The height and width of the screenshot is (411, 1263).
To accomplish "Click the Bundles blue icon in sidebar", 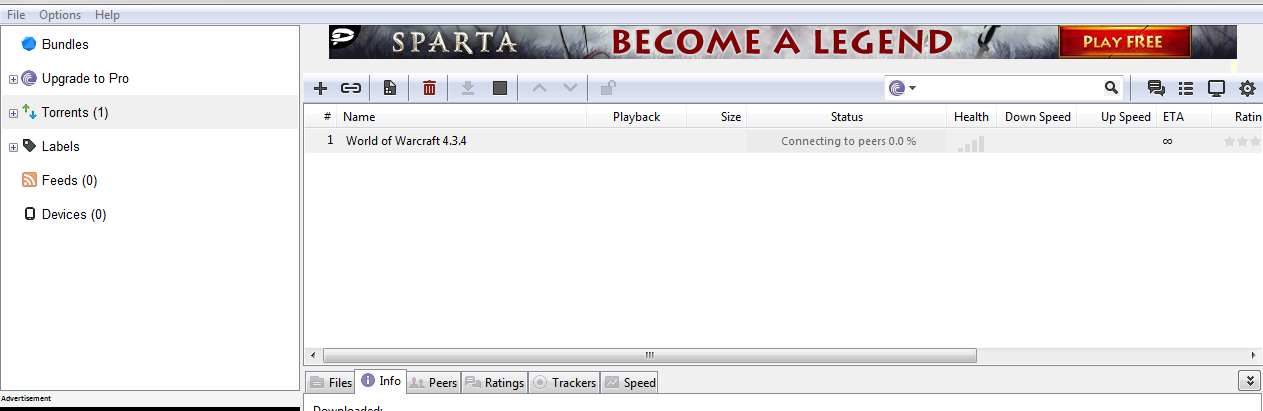I will (29, 44).
